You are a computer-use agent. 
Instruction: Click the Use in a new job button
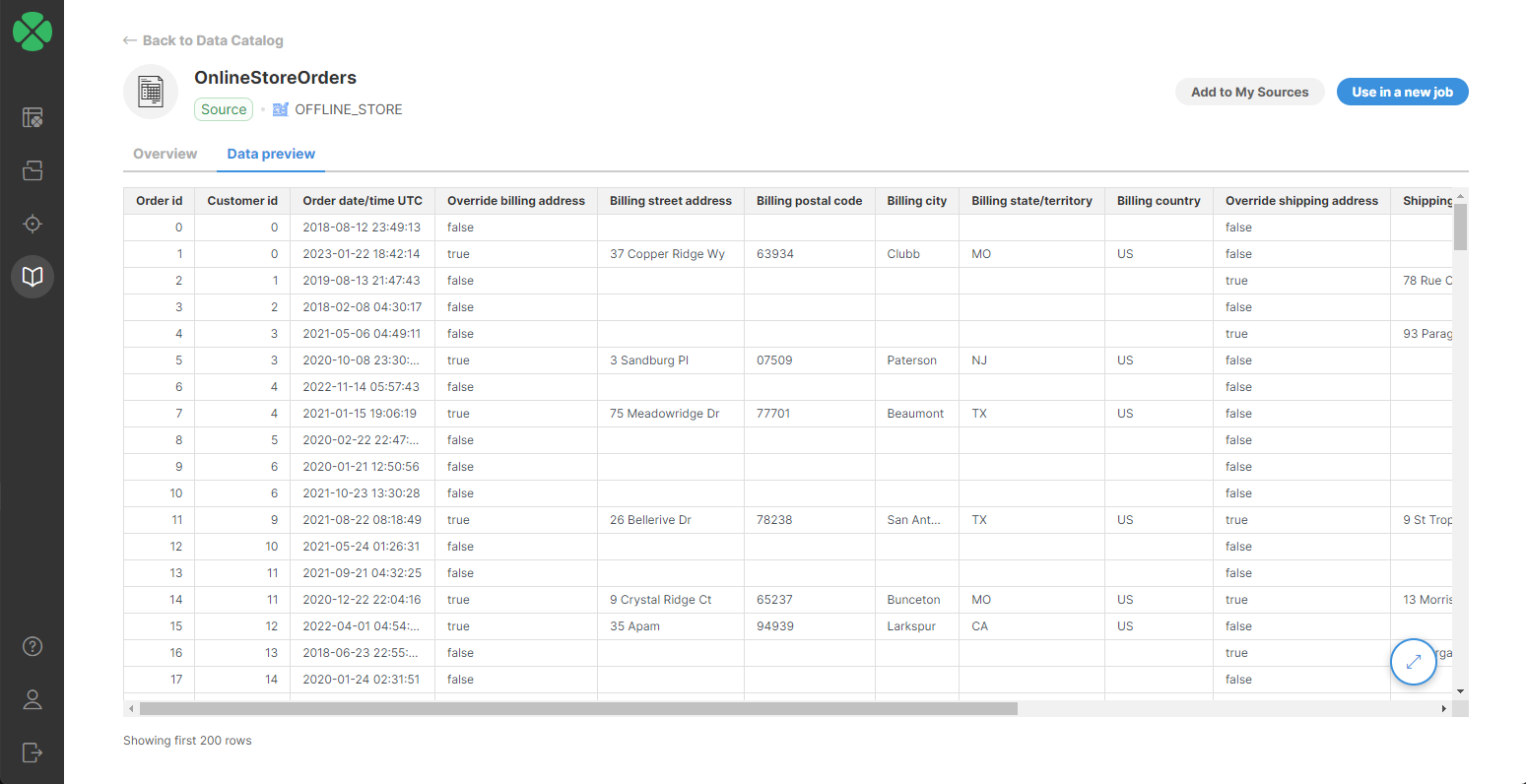[x=1402, y=91]
